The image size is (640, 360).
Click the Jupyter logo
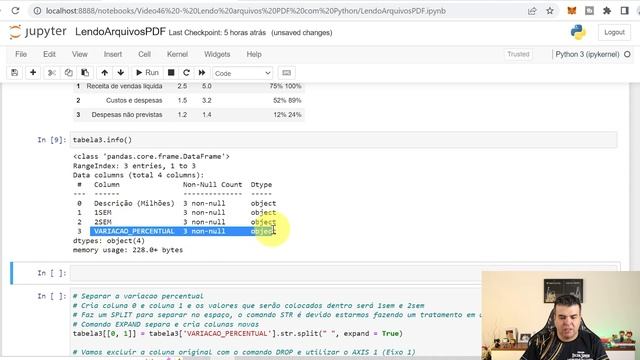pyautogui.click(x=38, y=32)
